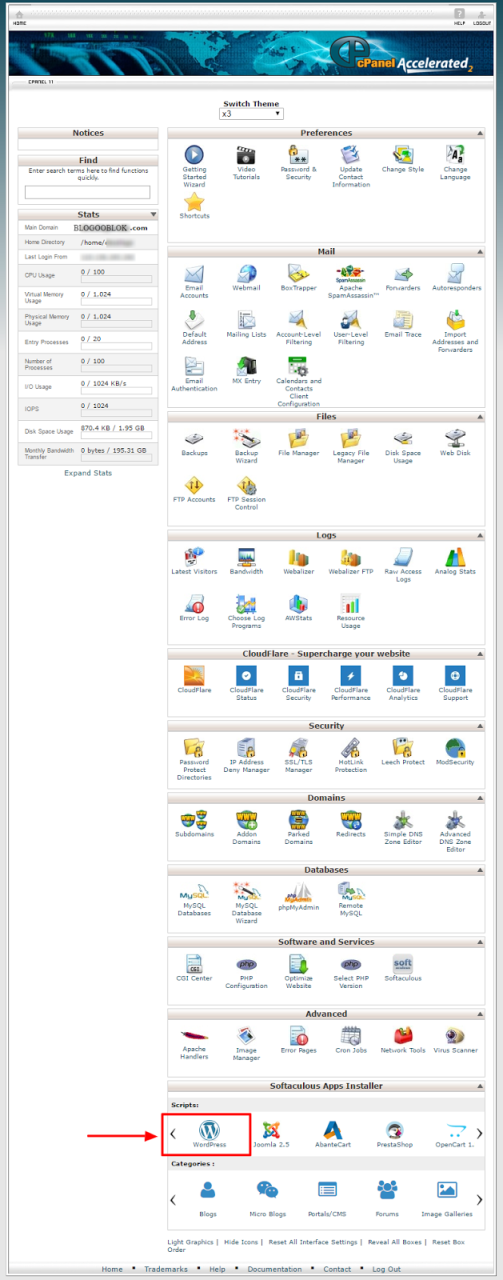The width and height of the screenshot is (503, 1280).
Task: Open AWStats icon
Action: (x=298, y=604)
